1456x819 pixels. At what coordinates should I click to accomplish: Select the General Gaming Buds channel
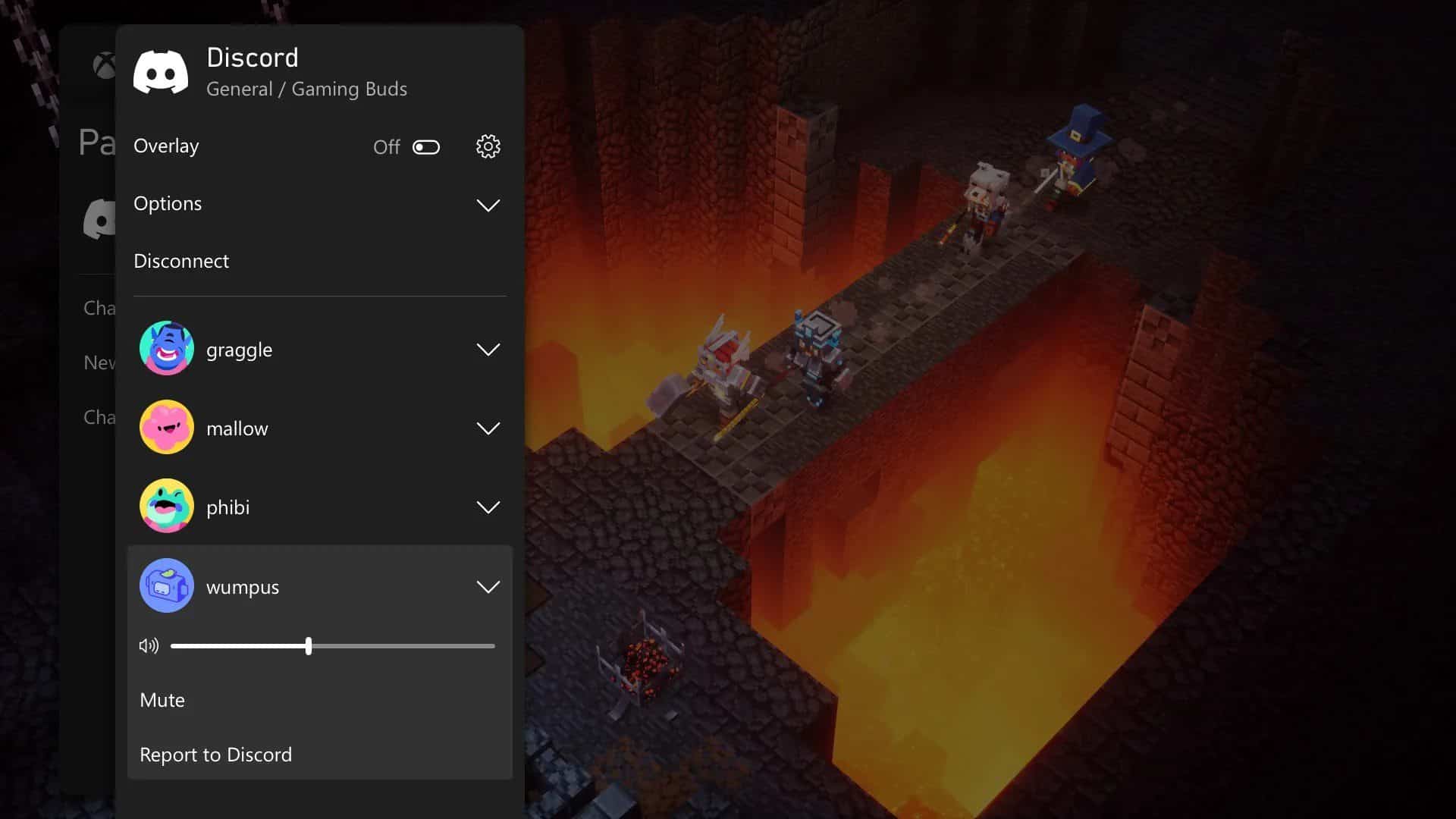pos(306,88)
